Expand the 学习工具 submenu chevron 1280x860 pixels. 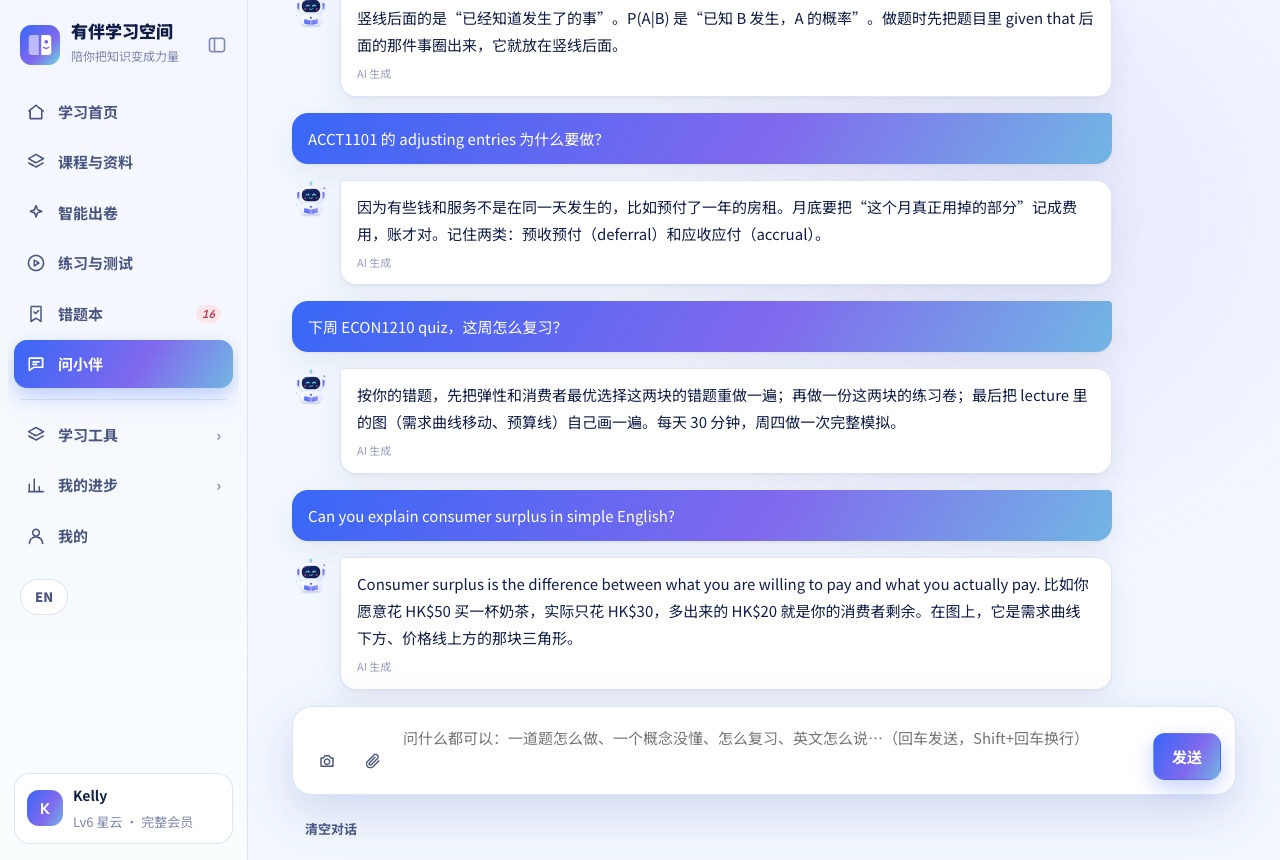click(219, 436)
